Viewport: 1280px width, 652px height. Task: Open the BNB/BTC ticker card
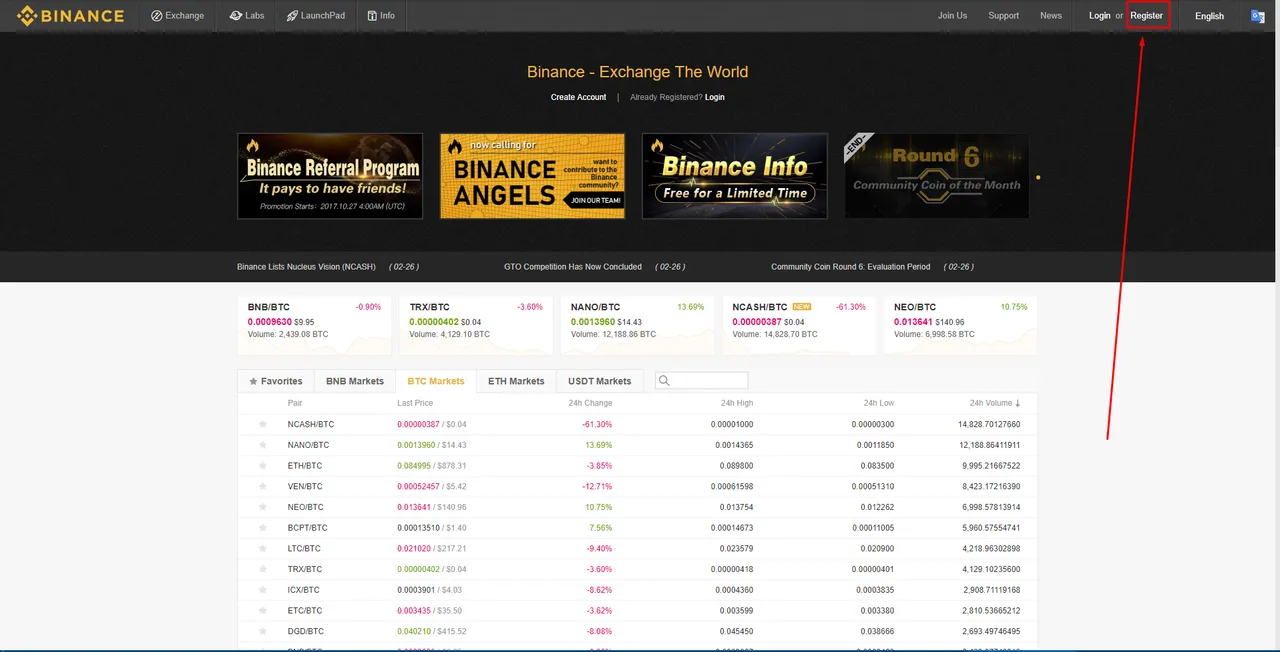(x=314, y=324)
